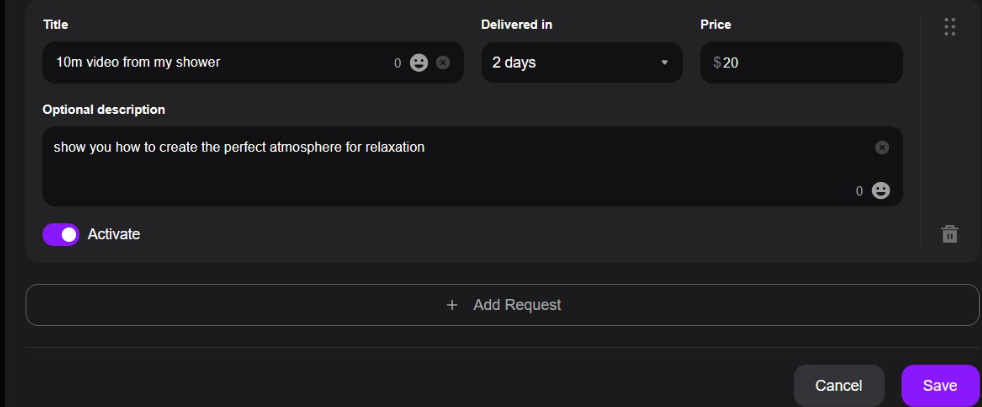The image size is (982, 407).
Task: Click into the Title input field
Action: tap(220, 62)
